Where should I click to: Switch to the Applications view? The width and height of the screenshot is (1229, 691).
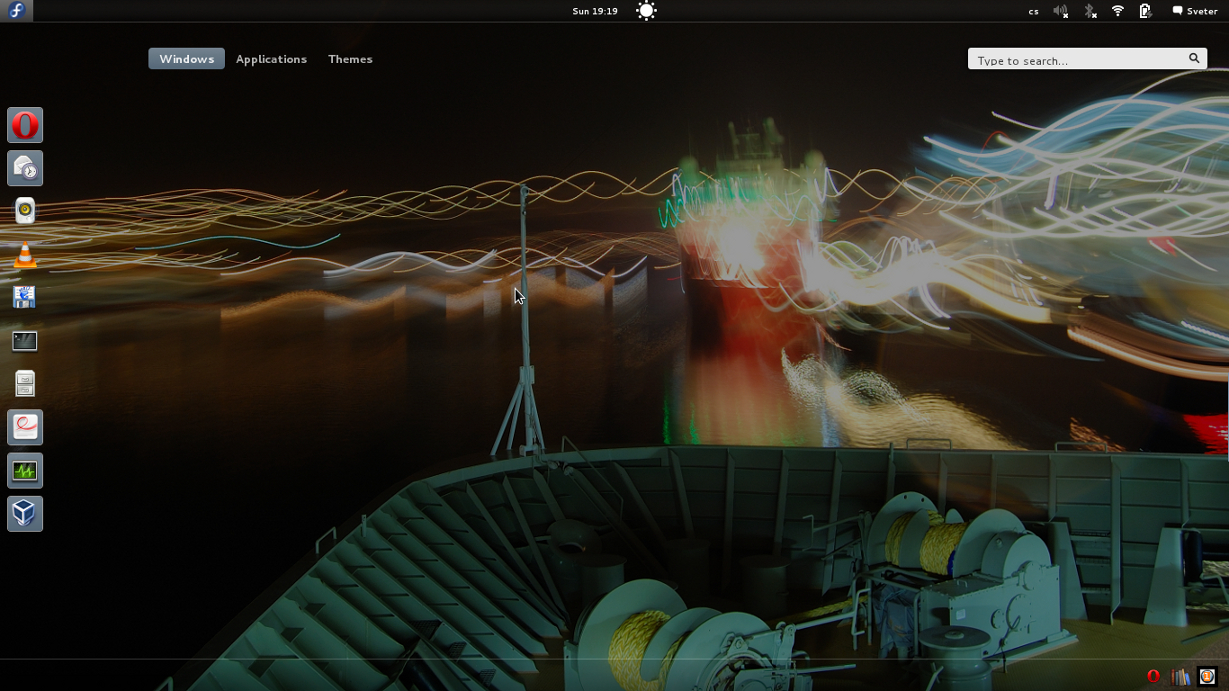271,59
